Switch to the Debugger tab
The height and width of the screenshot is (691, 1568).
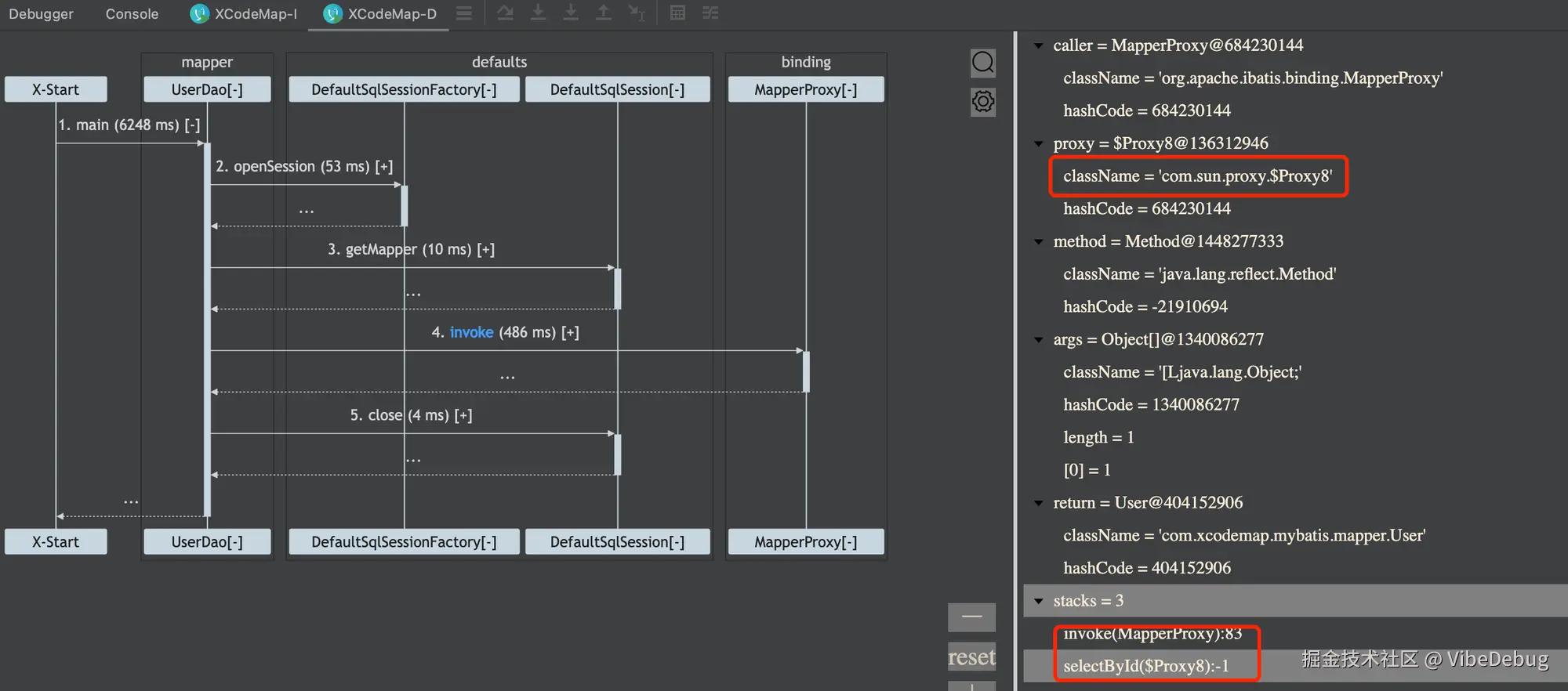tap(41, 14)
